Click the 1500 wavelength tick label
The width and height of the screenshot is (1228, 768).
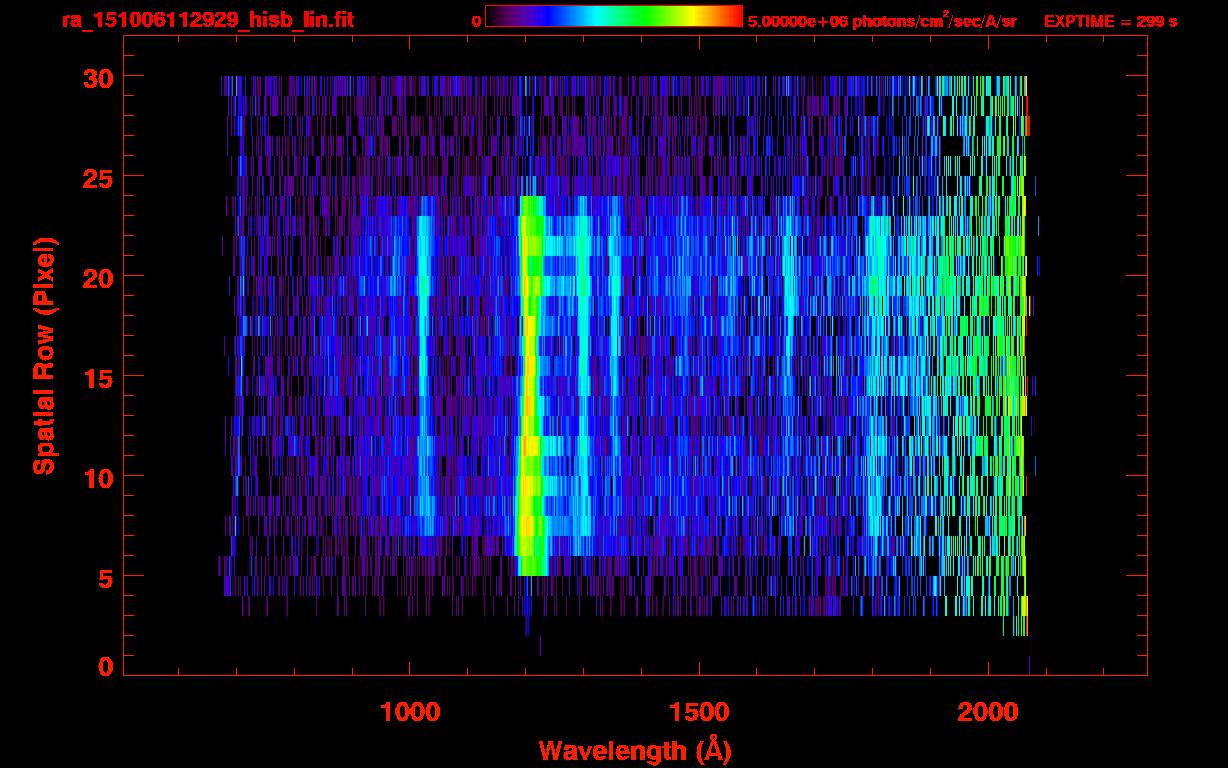pyautogui.click(x=698, y=712)
